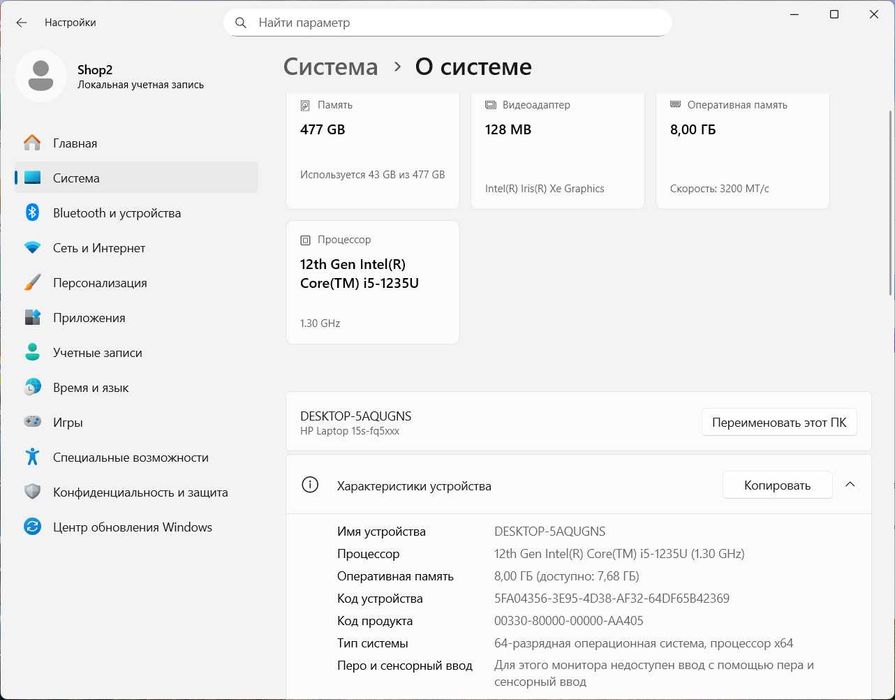Click the Найти параметр search field
Screen dimensions: 895x700
pyautogui.click(x=448, y=23)
